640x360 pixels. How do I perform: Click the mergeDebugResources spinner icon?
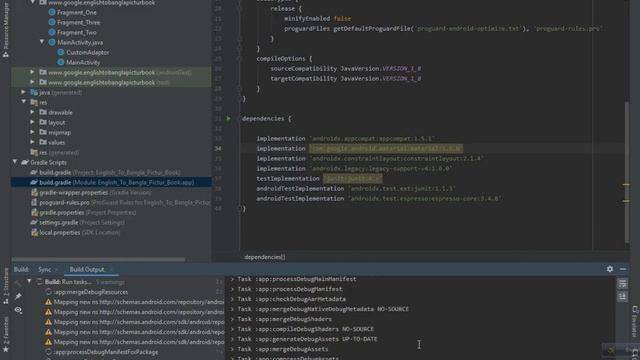[49, 292]
